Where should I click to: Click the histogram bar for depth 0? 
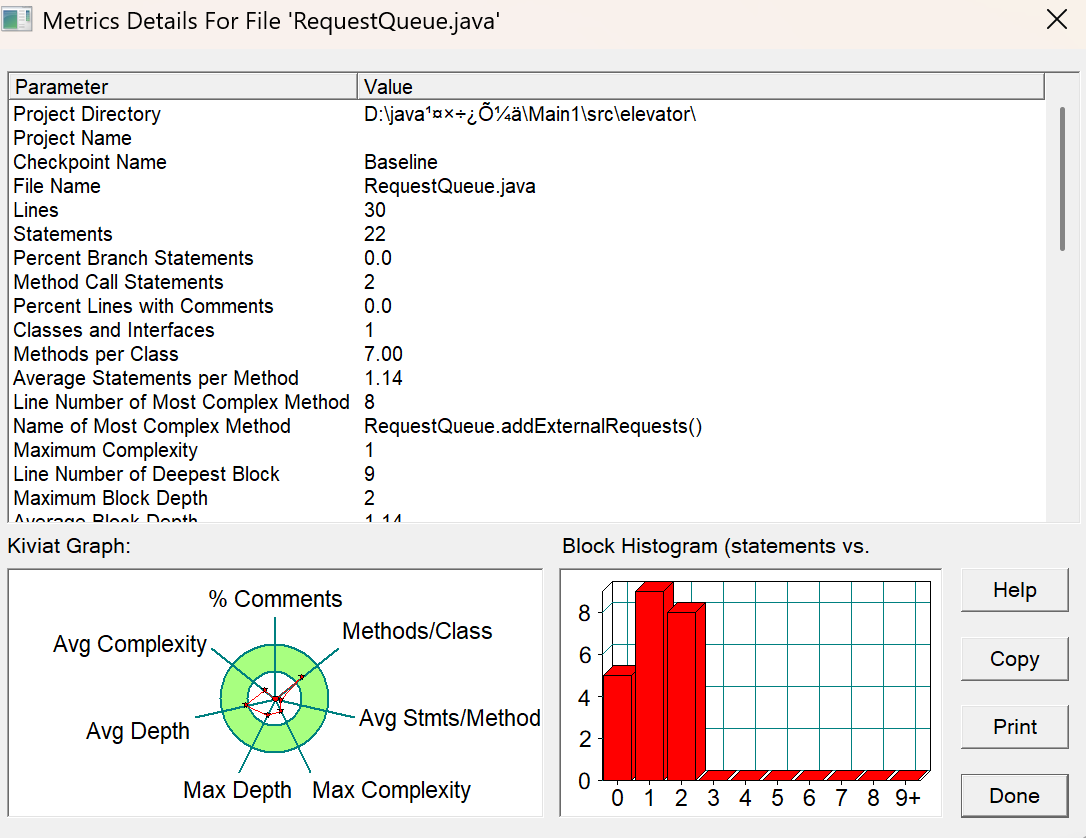[618, 726]
